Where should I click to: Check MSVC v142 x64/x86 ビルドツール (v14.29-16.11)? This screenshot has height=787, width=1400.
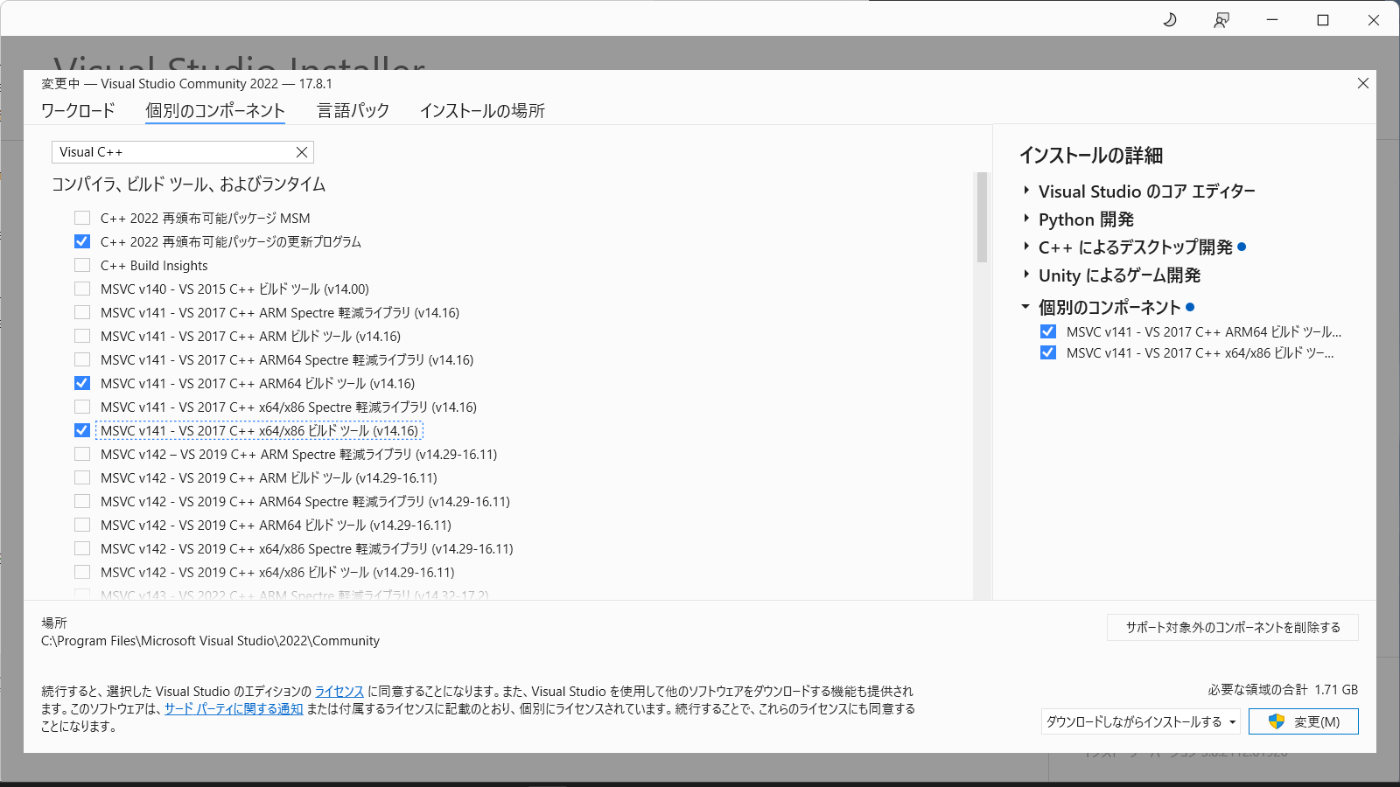(82, 572)
